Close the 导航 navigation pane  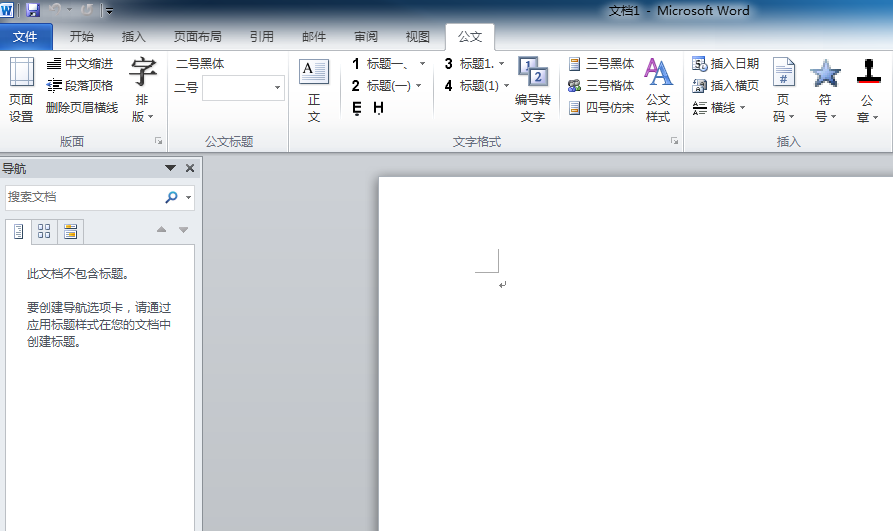tap(190, 169)
